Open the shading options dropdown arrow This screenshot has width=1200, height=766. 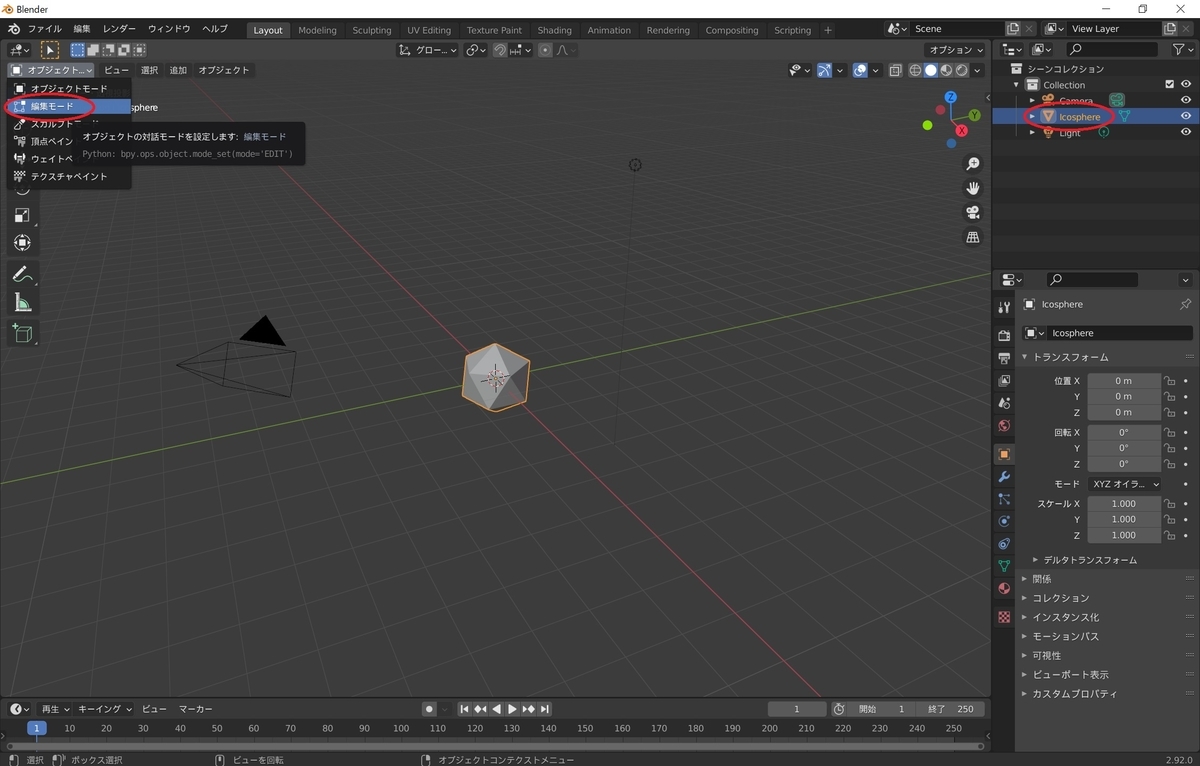tap(979, 70)
